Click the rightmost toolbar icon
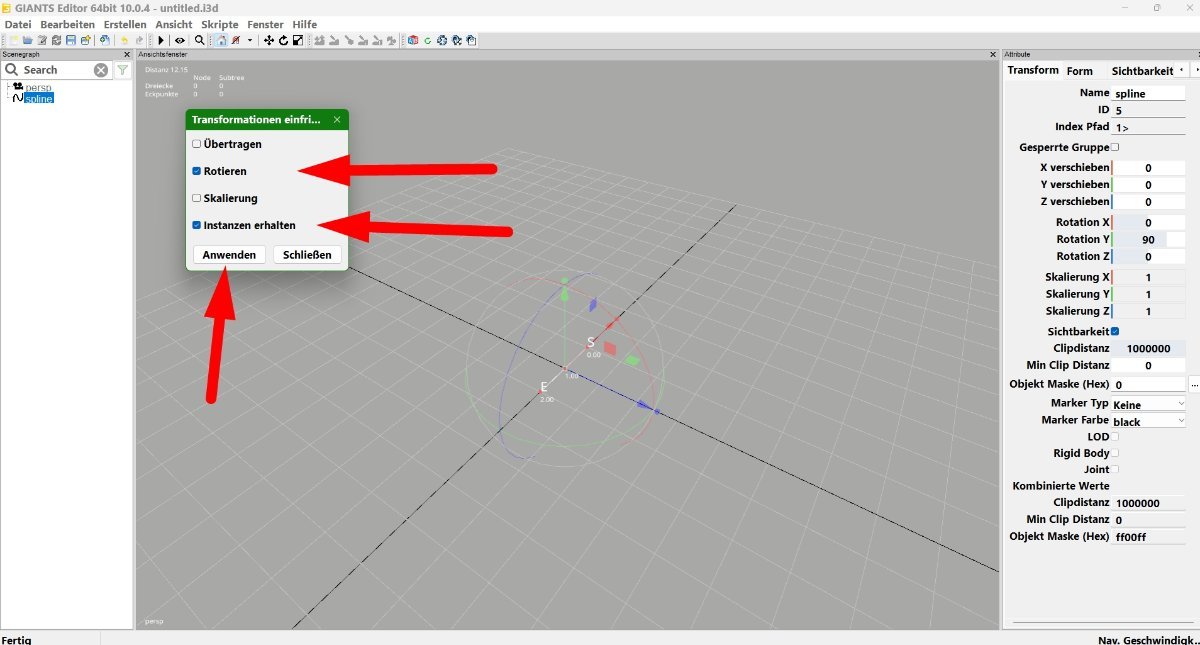The width and height of the screenshot is (1200, 645). 471,40
